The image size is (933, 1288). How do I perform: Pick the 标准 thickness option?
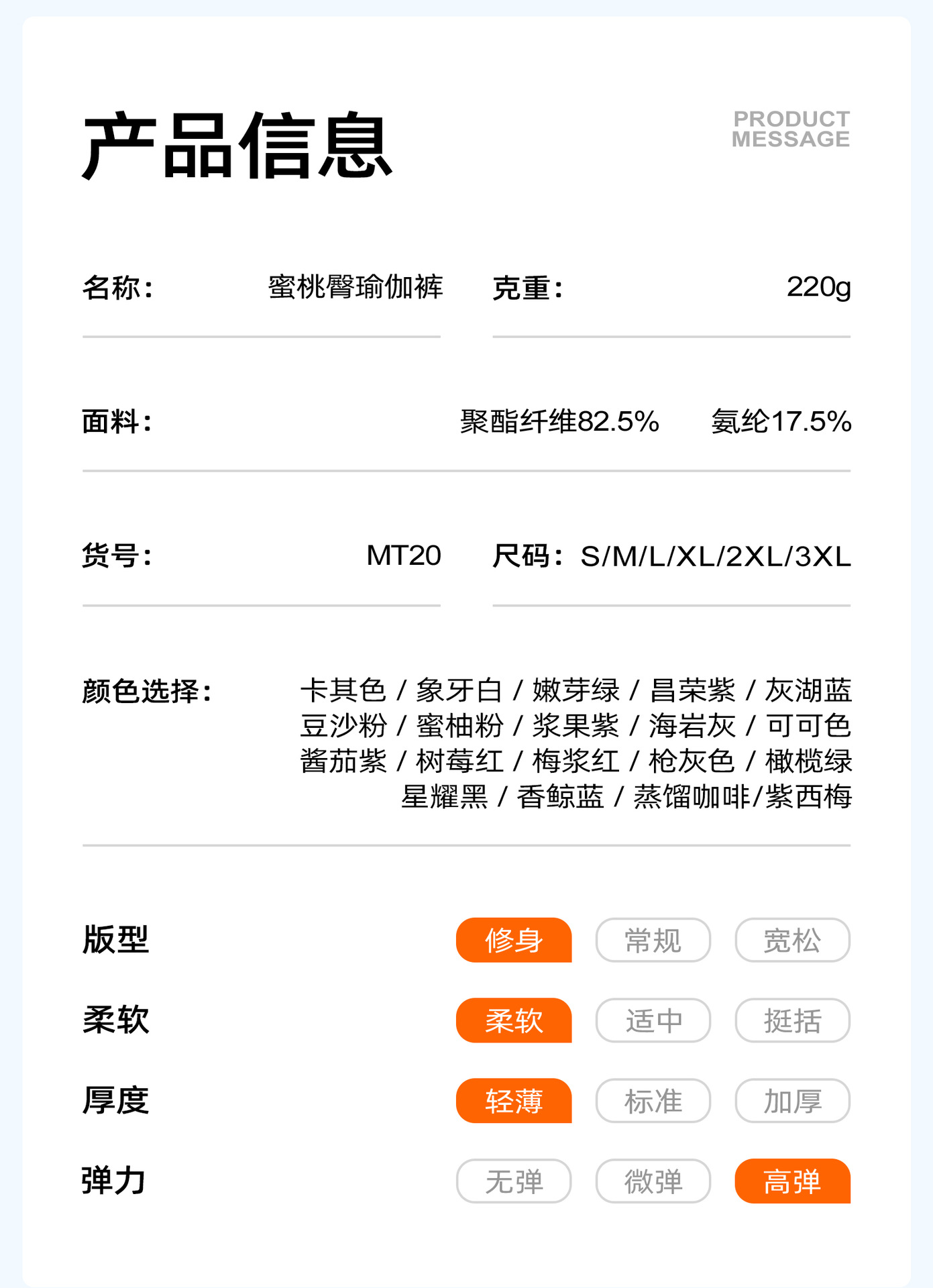click(x=653, y=1101)
